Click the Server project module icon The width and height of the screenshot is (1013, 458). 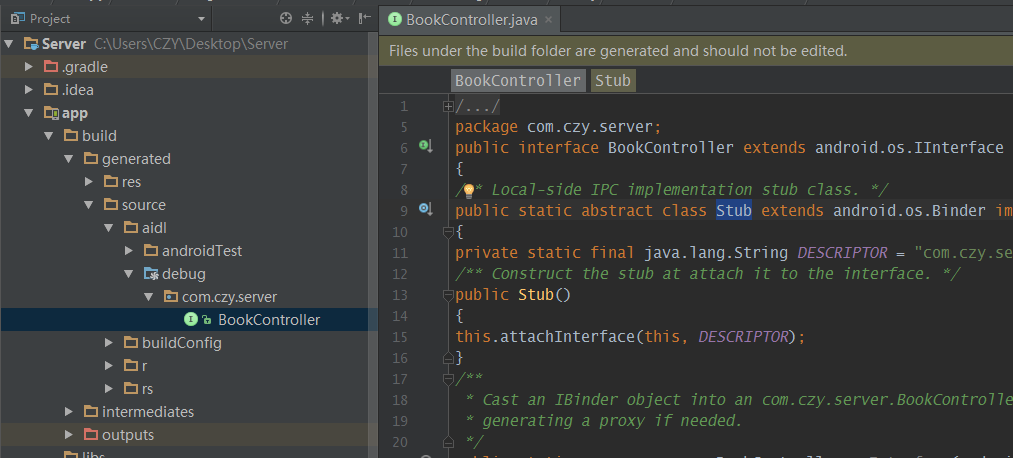point(31,44)
